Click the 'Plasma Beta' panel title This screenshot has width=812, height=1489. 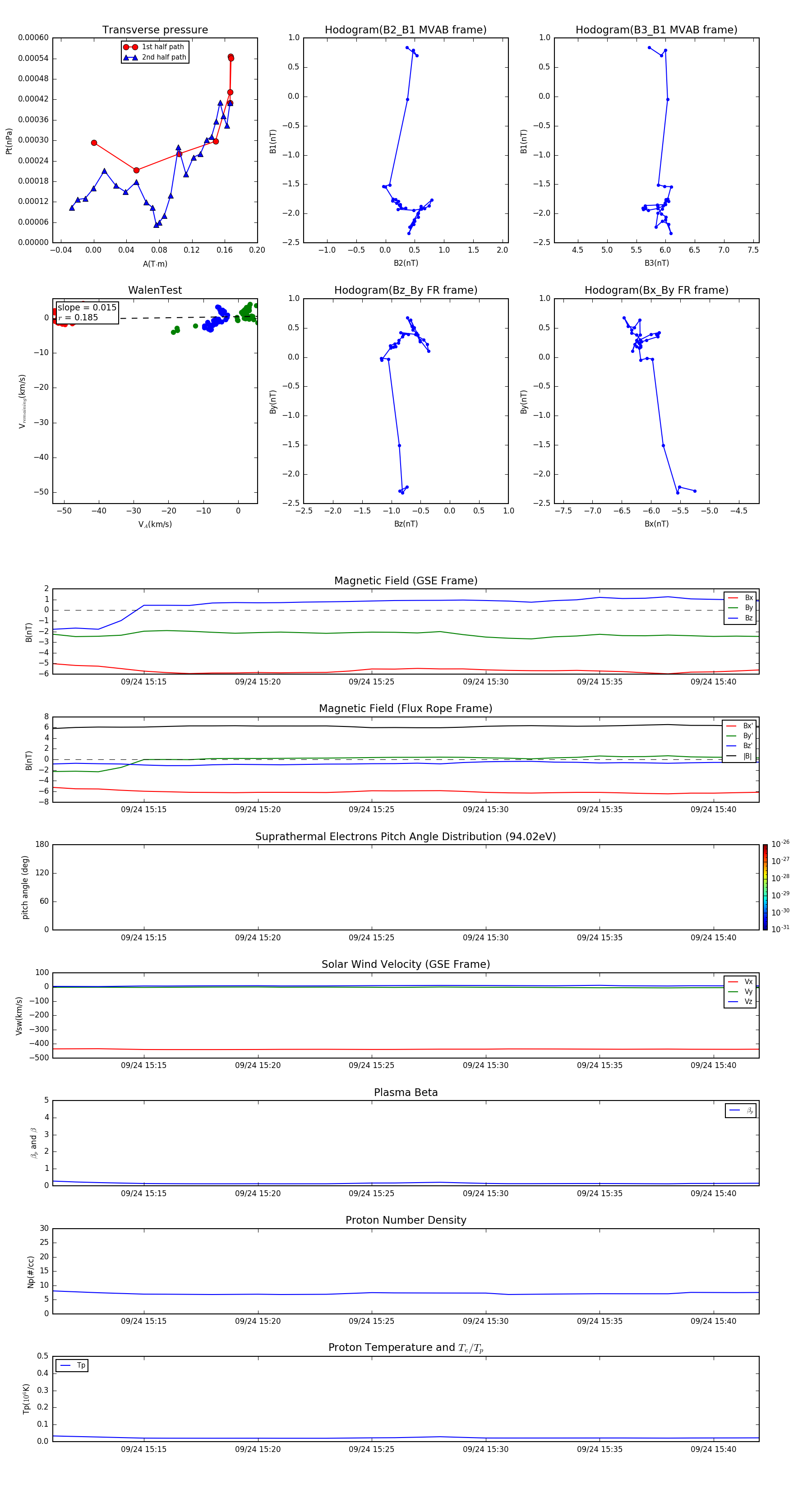coord(406,1093)
